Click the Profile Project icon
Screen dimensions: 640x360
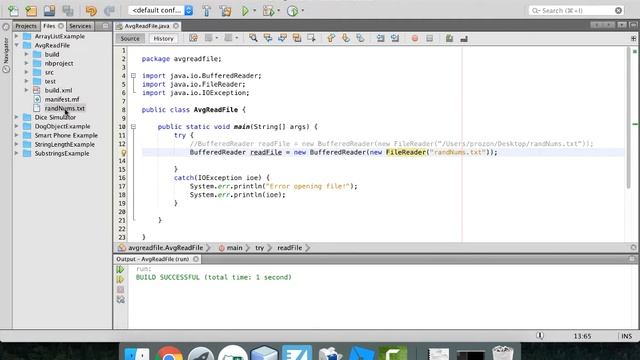[x=292, y=11]
